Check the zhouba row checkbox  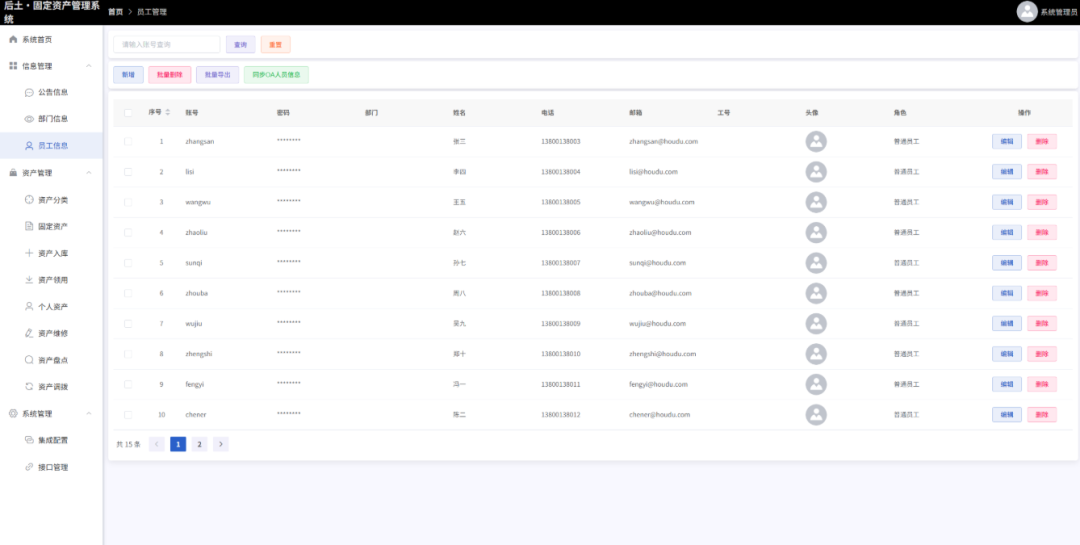click(x=128, y=293)
